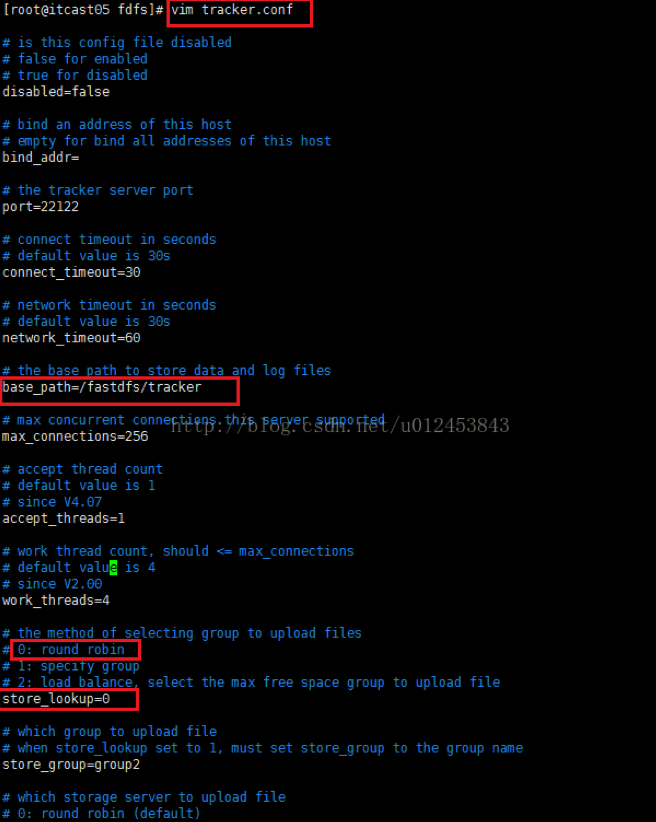Place cursor on 'network_timeout=60' value
The height and width of the screenshot is (822, 656).
pos(71,338)
